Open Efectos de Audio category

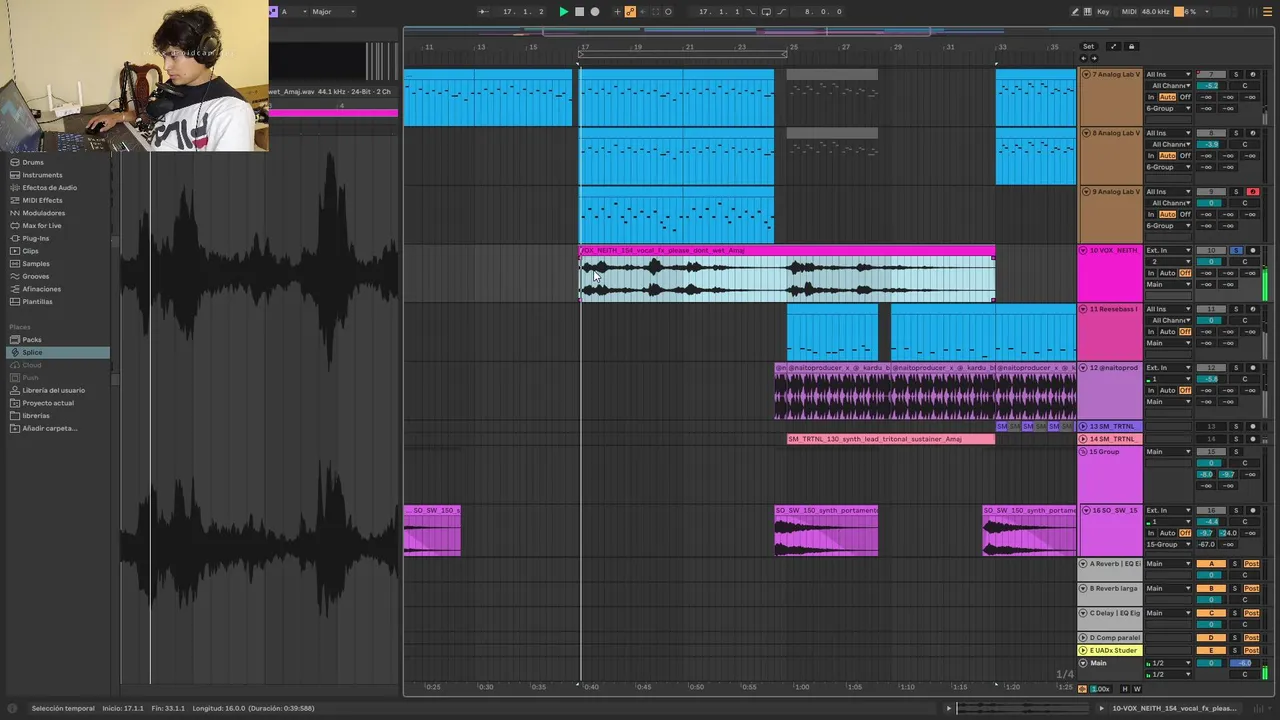tap(49, 188)
